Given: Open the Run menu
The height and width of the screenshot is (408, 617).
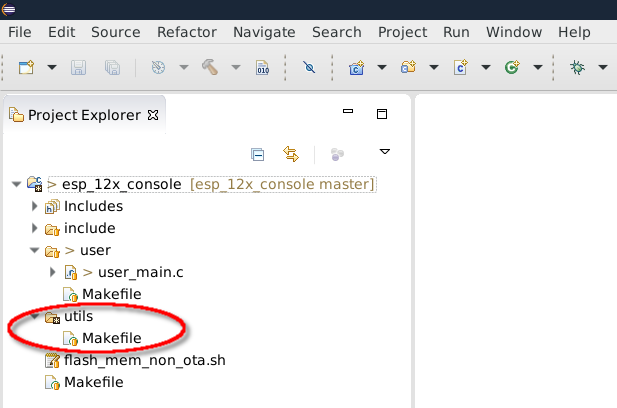Looking at the screenshot, I should click(456, 32).
